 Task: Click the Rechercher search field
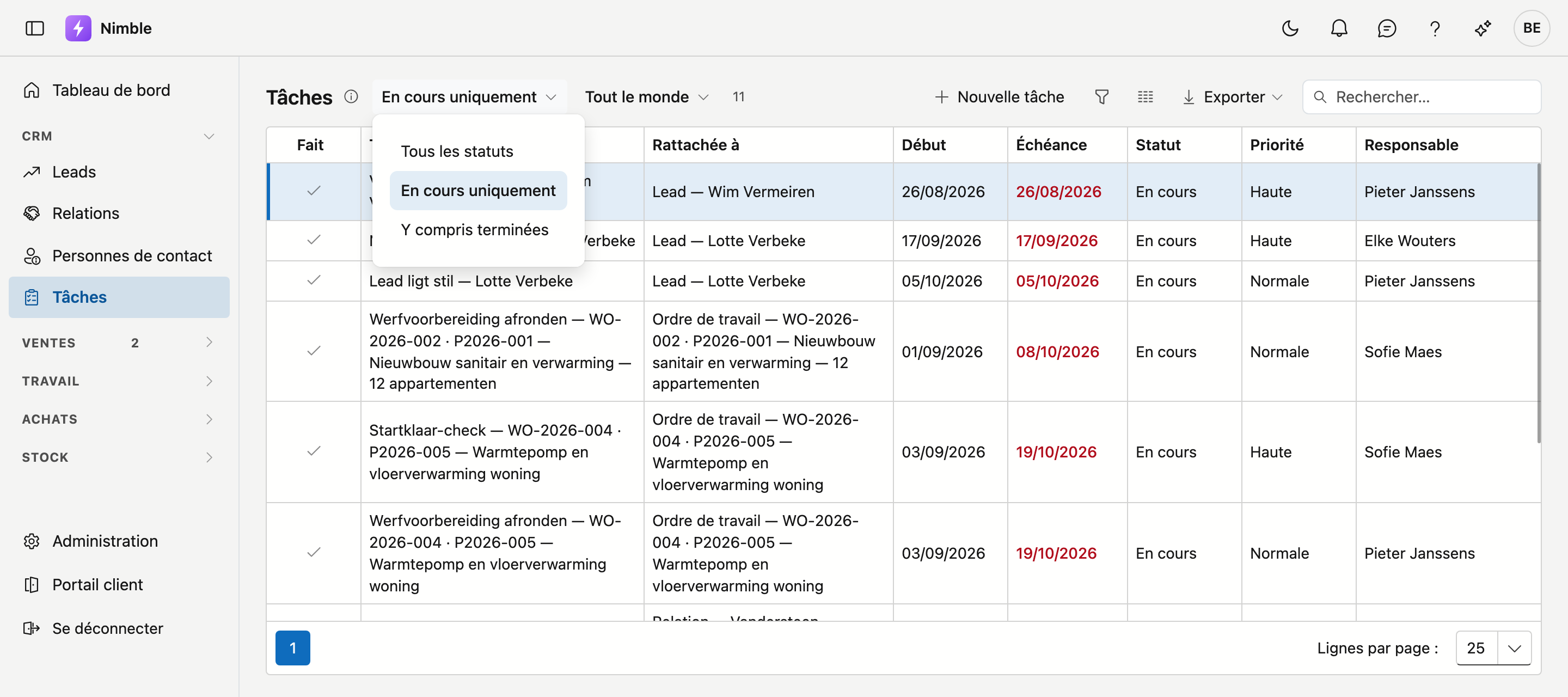click(x=1422, y=97)
